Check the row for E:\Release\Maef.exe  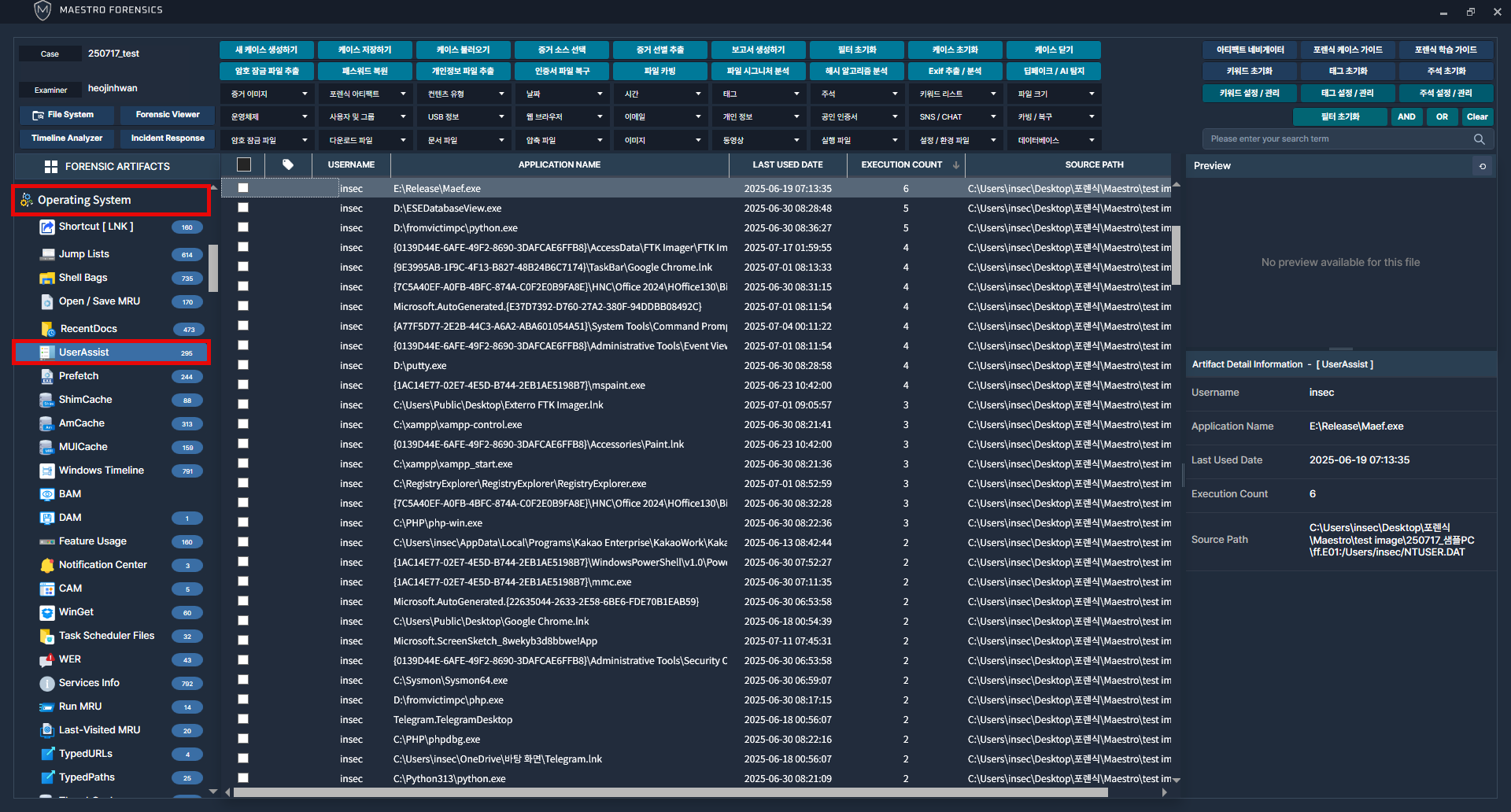243,188
